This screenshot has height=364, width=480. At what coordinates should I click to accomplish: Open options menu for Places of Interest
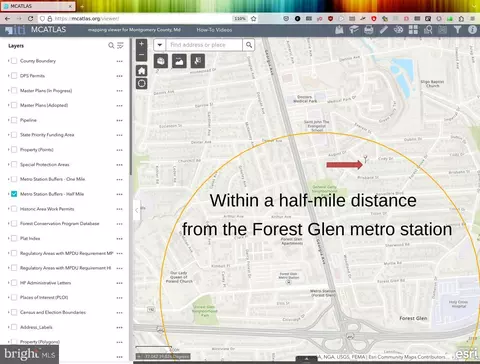(x=120, y=298)
